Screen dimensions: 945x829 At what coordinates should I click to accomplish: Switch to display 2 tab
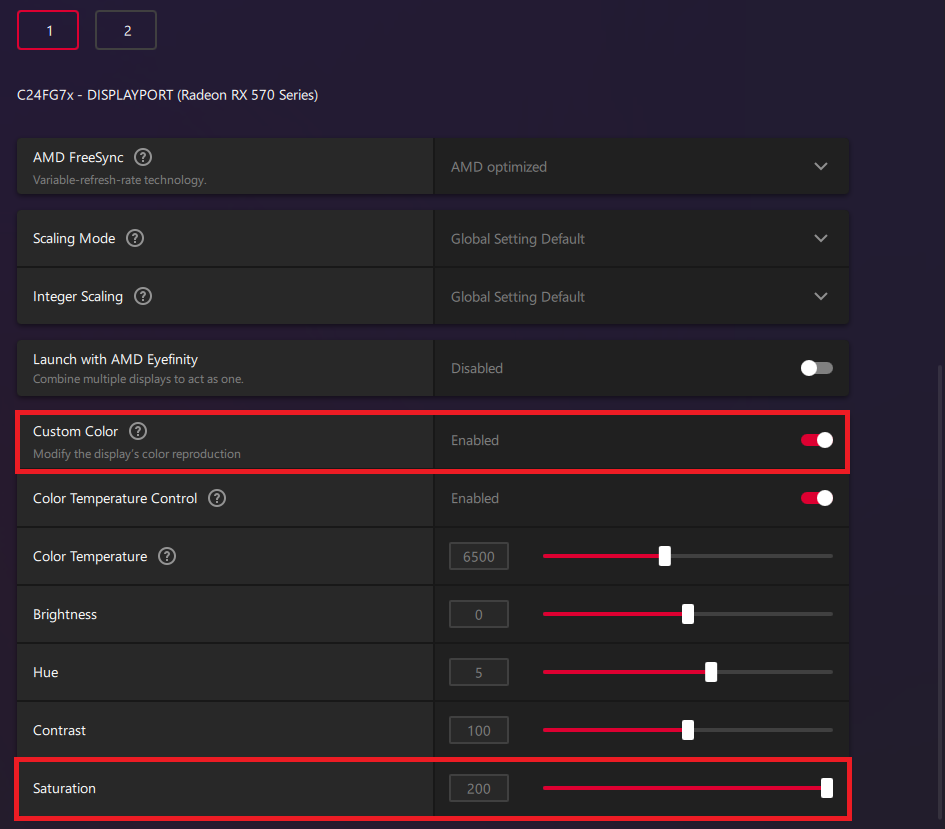click(126, 30)
